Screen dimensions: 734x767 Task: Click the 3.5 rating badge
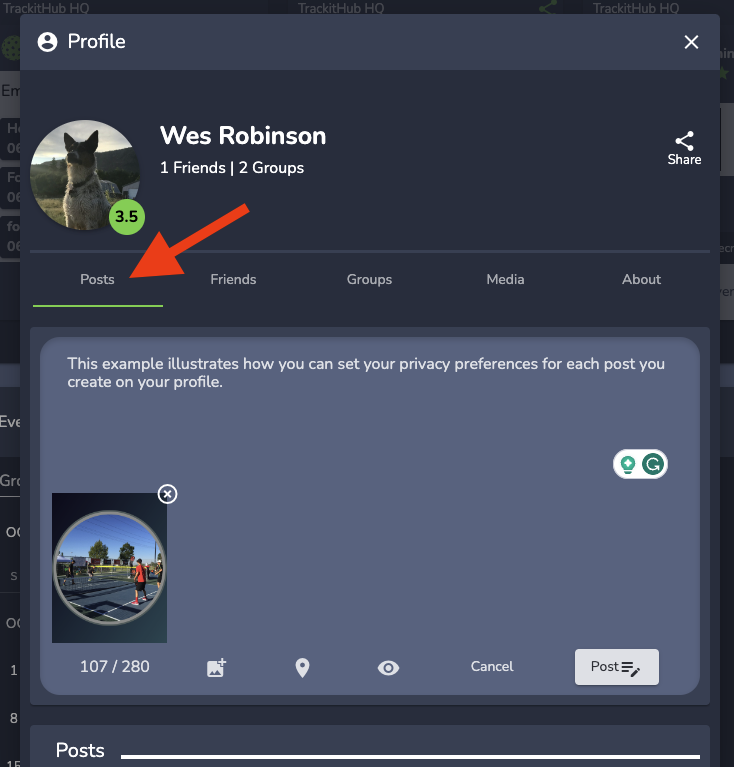[x=127, y=217]
